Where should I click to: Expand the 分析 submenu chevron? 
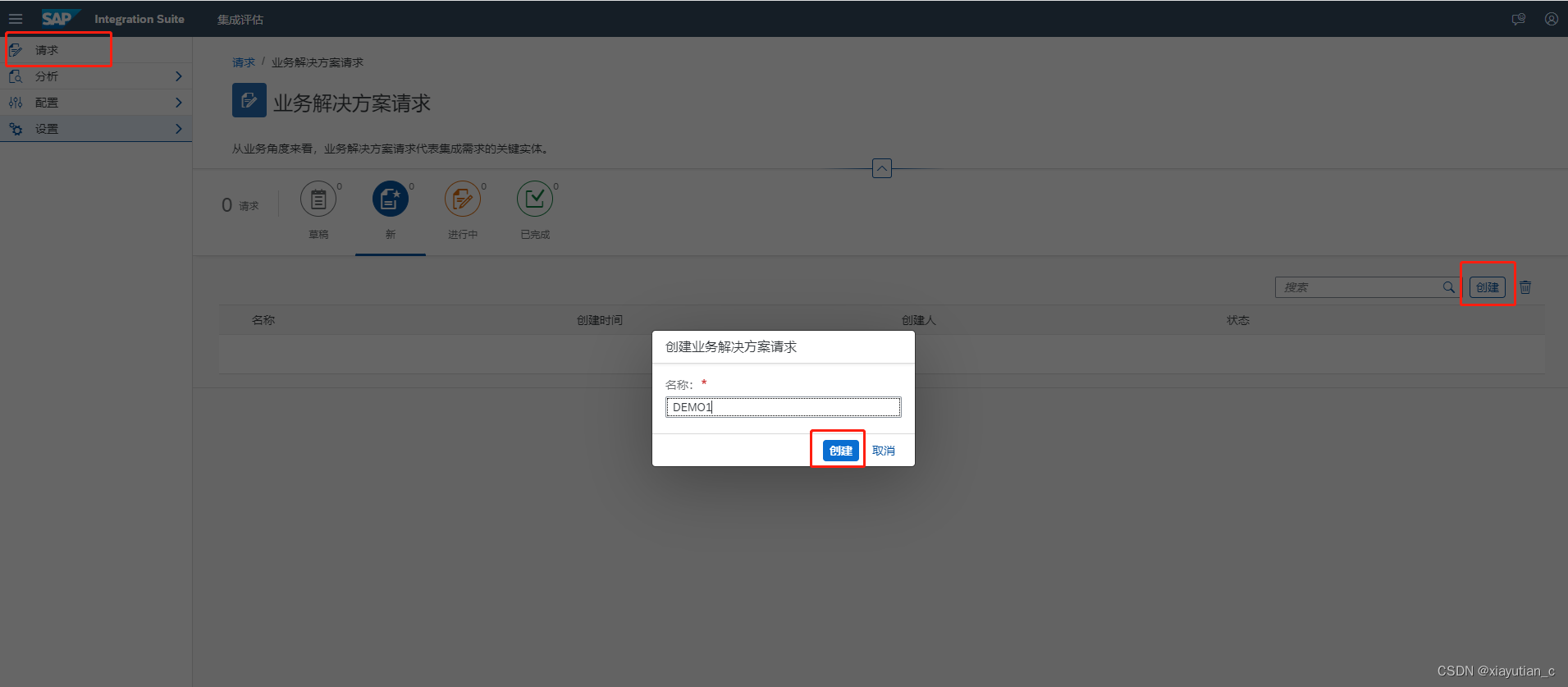tap(178, 76)
